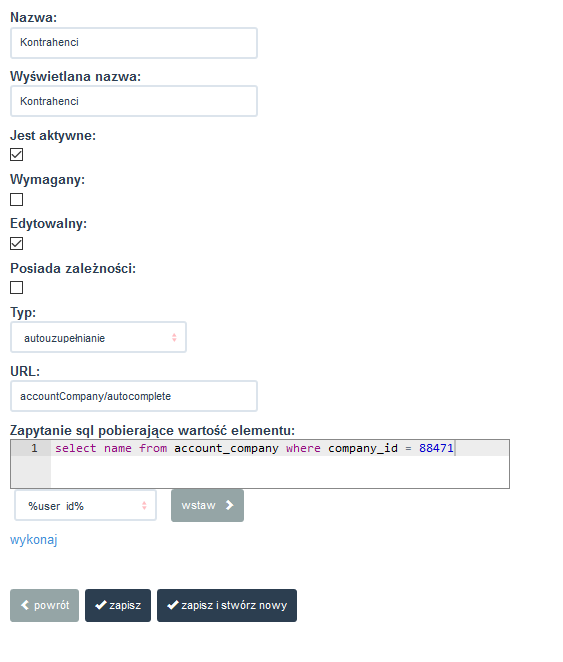The height and width of the screenshot is (662, 563).
Task: Click the zapisz i stwórz nowy button
Action: click(x=227, y=605)
